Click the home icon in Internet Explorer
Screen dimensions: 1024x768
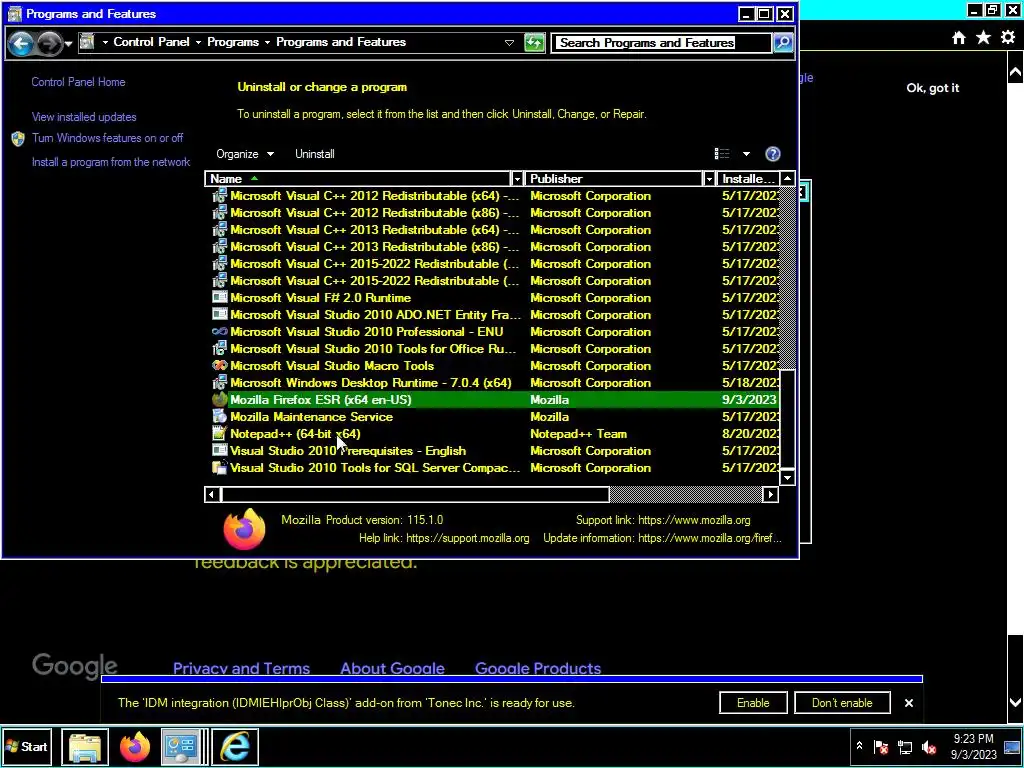click(x=959, y=38)
